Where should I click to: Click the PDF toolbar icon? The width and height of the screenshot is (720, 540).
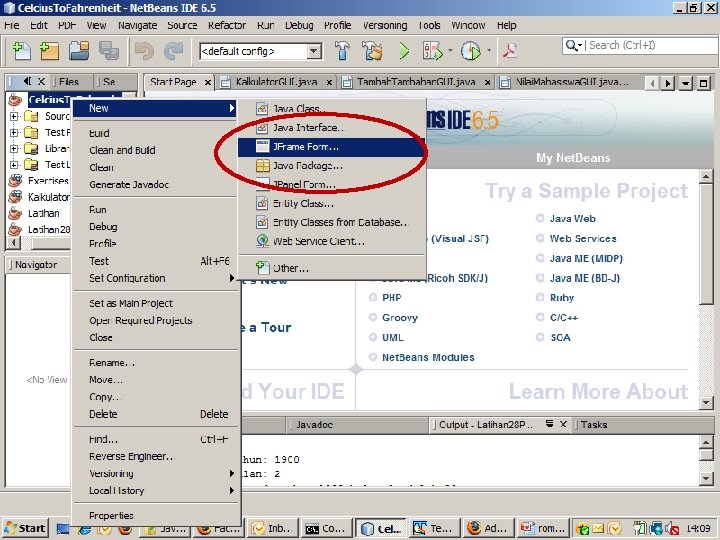point(509,51)
